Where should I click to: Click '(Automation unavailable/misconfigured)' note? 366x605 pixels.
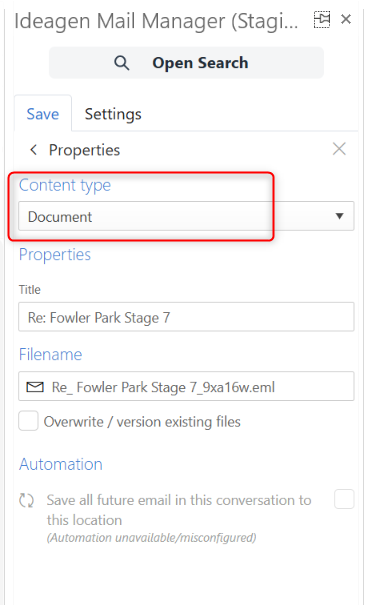point(152,537)
